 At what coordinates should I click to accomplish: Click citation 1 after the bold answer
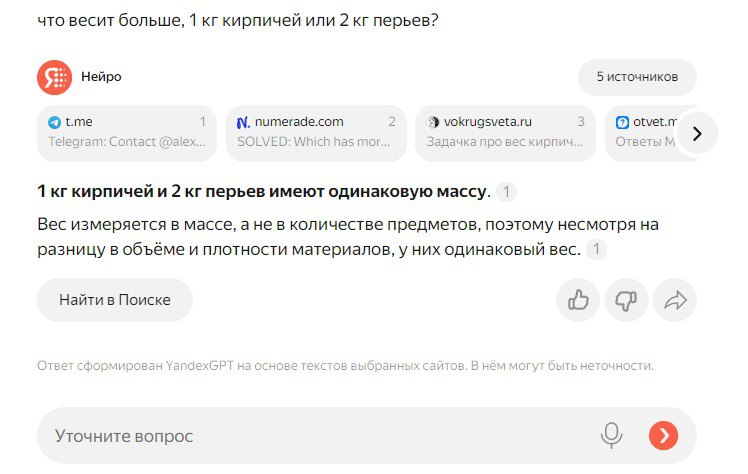[x=507, y=192]
